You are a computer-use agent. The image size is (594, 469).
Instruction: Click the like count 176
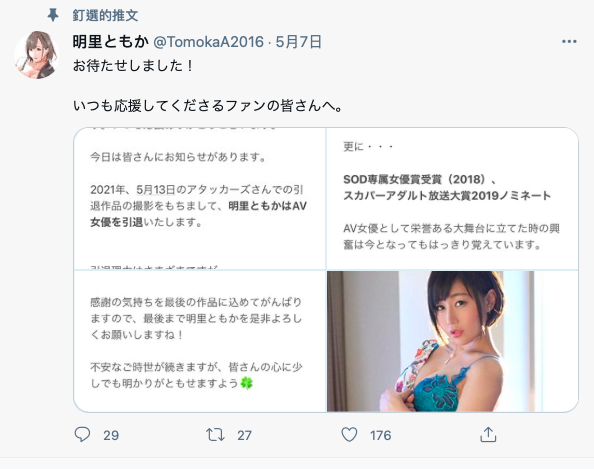pyautogui.click(x=380, y=435)
